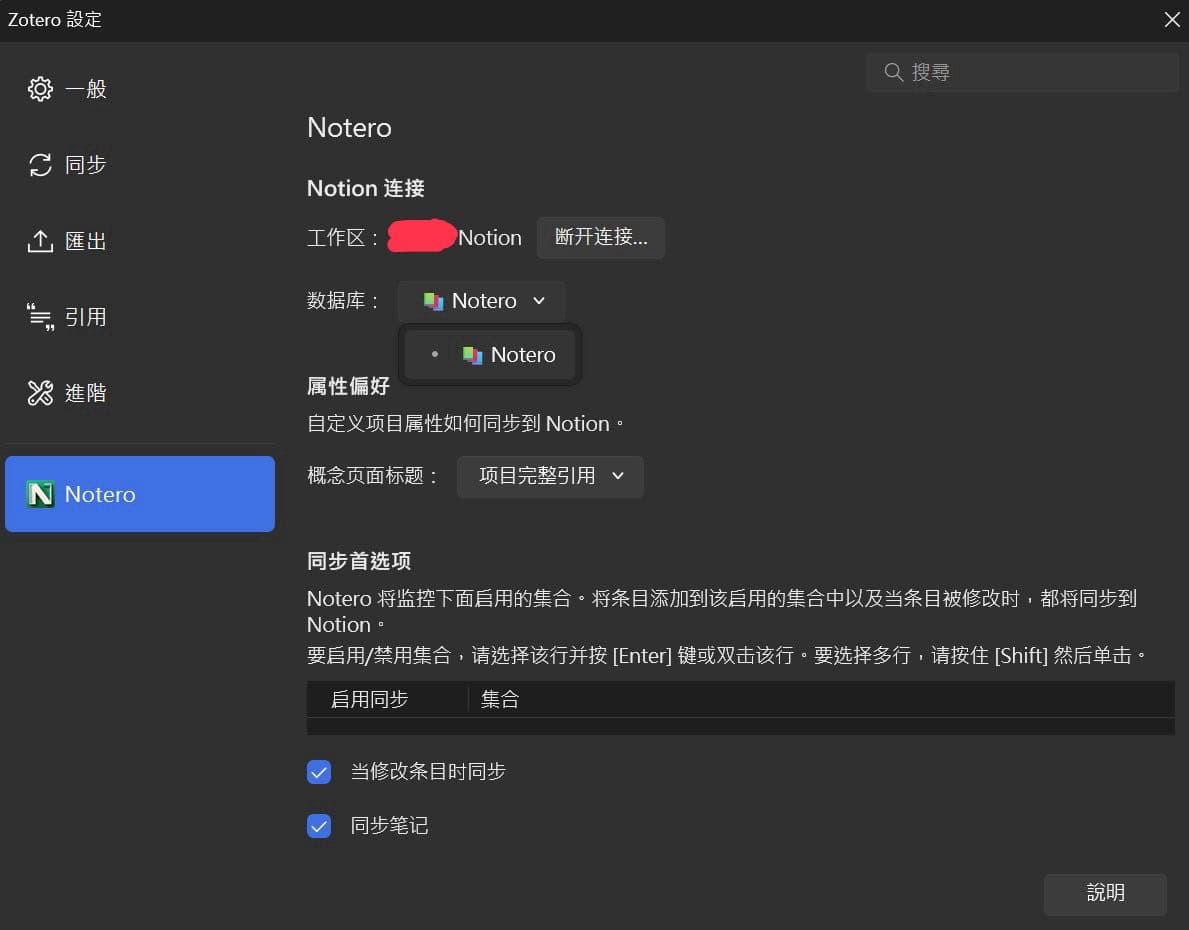Click the Sync arrows icon
The image size is (1189, 930).
click(40, 165)
